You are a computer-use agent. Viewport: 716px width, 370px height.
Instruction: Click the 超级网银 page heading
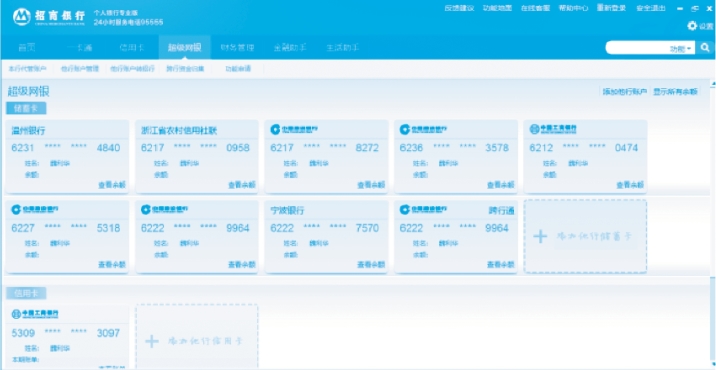[x=28, y=91]
